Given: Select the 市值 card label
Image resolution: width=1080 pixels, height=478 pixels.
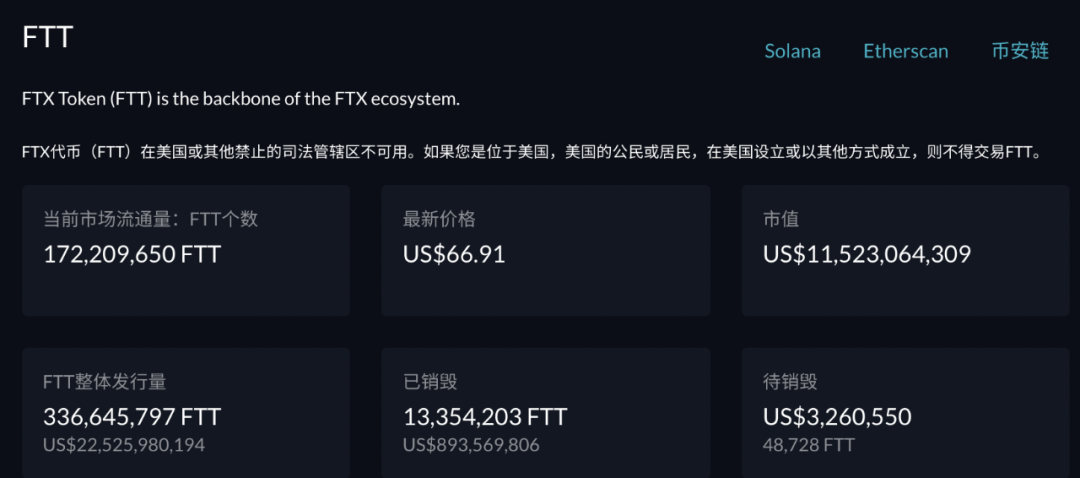Looking at the screenshot, I should click(x=780, y=220).
